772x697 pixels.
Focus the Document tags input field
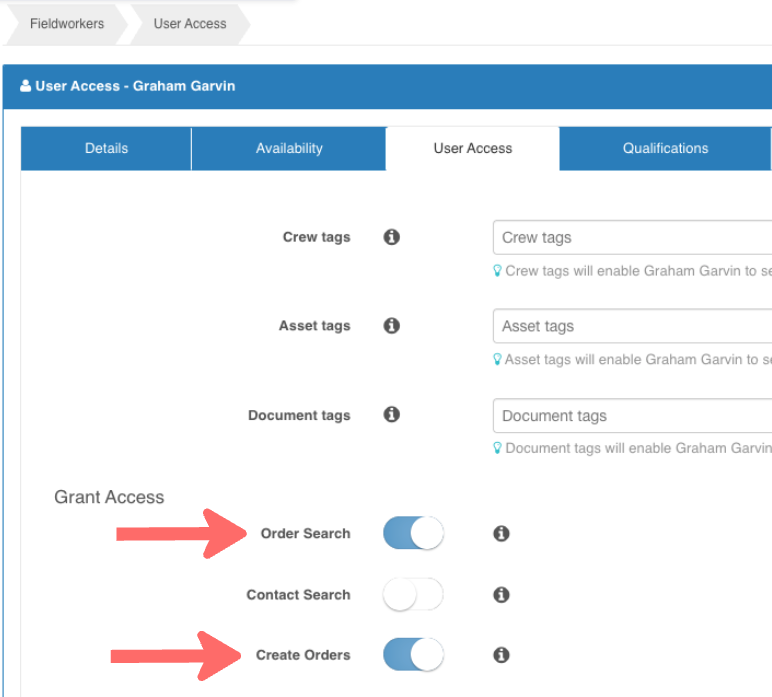click(632, 415)
